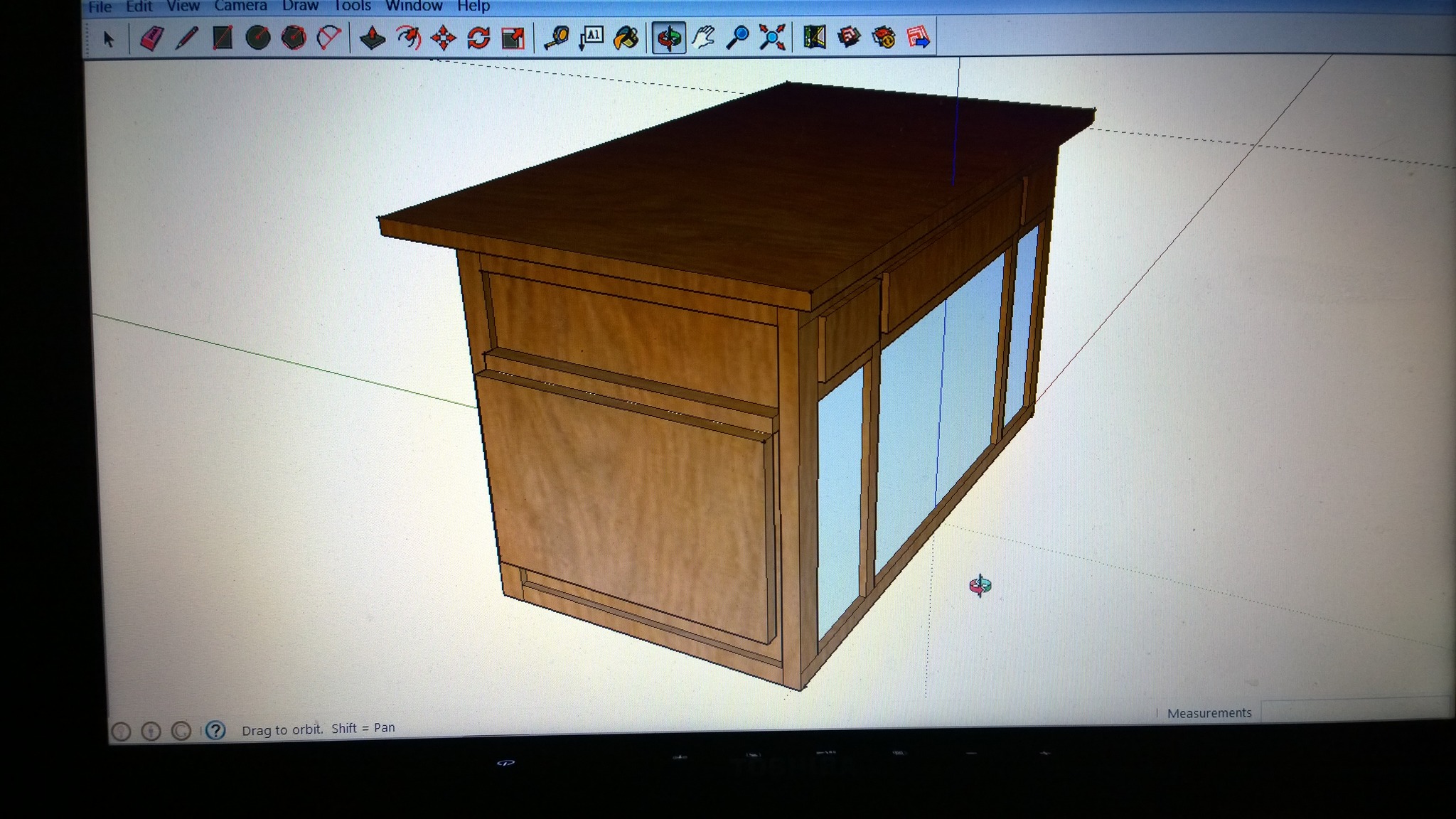Image resolution: width=1456 pixels, height=819 pixels.
Task: Open the Edit menu
Action: coord(139,6)
